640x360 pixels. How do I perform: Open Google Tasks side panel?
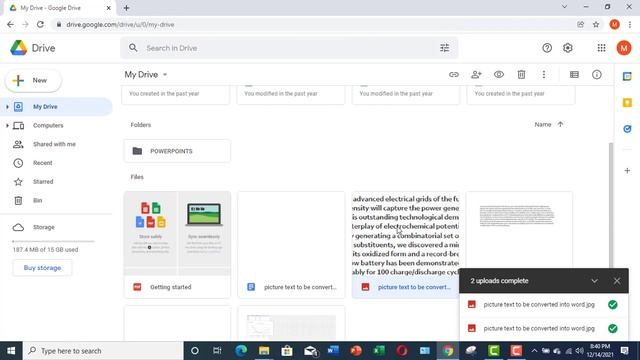click(627, 129)
